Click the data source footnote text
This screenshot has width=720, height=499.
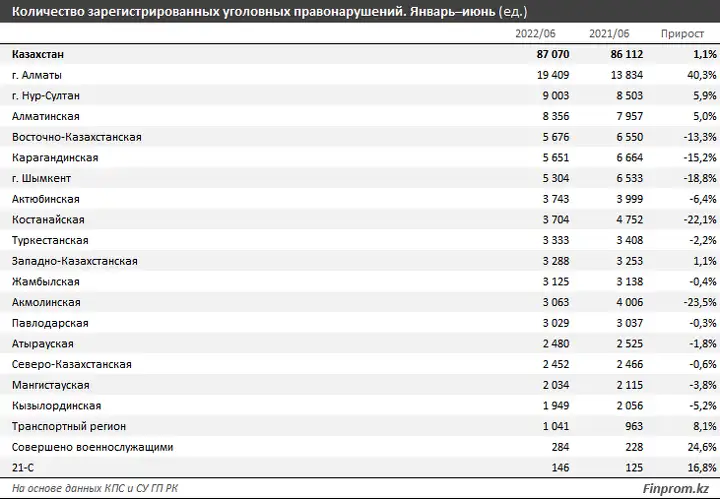(x=95, y=488)
